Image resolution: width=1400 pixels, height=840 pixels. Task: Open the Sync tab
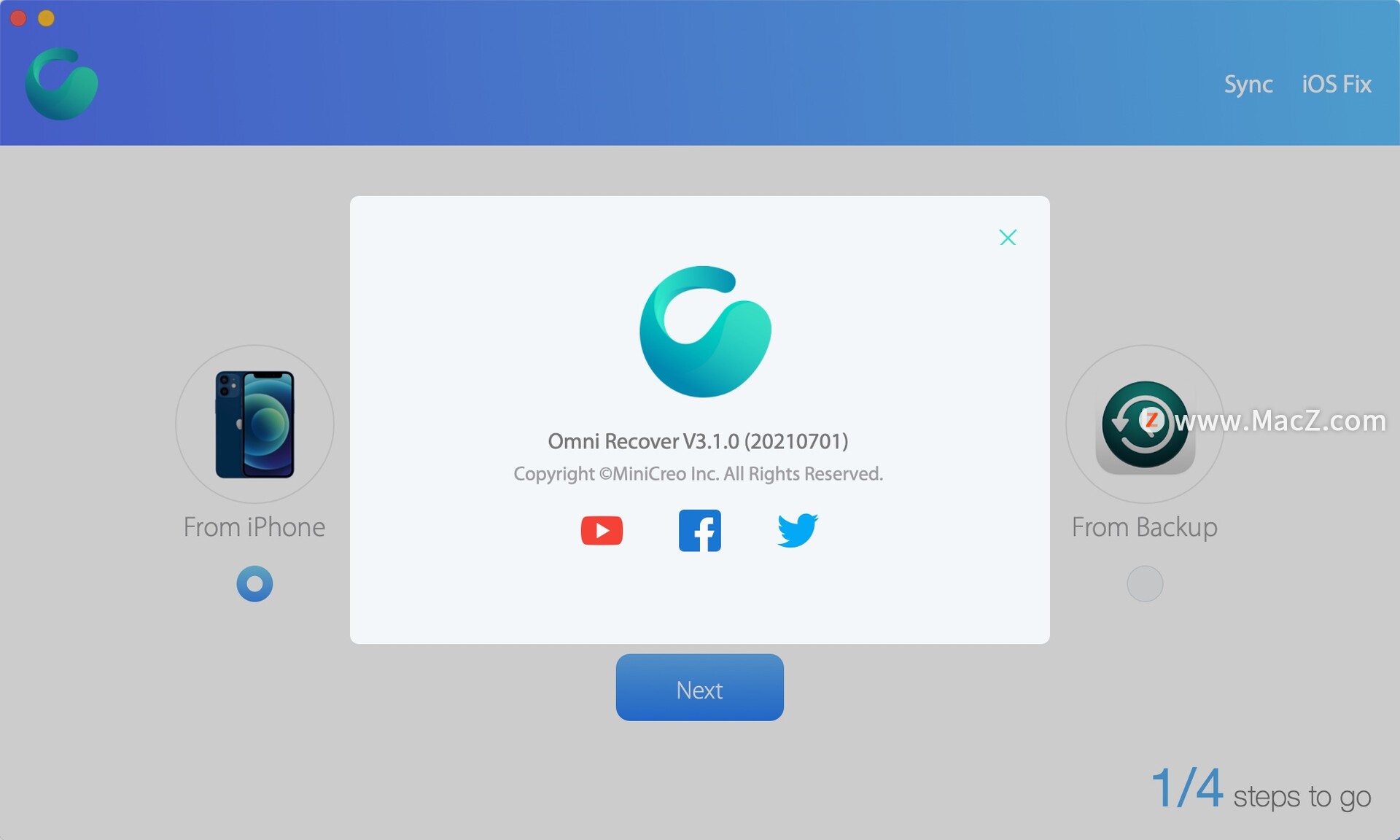[x=1248, y=85]
